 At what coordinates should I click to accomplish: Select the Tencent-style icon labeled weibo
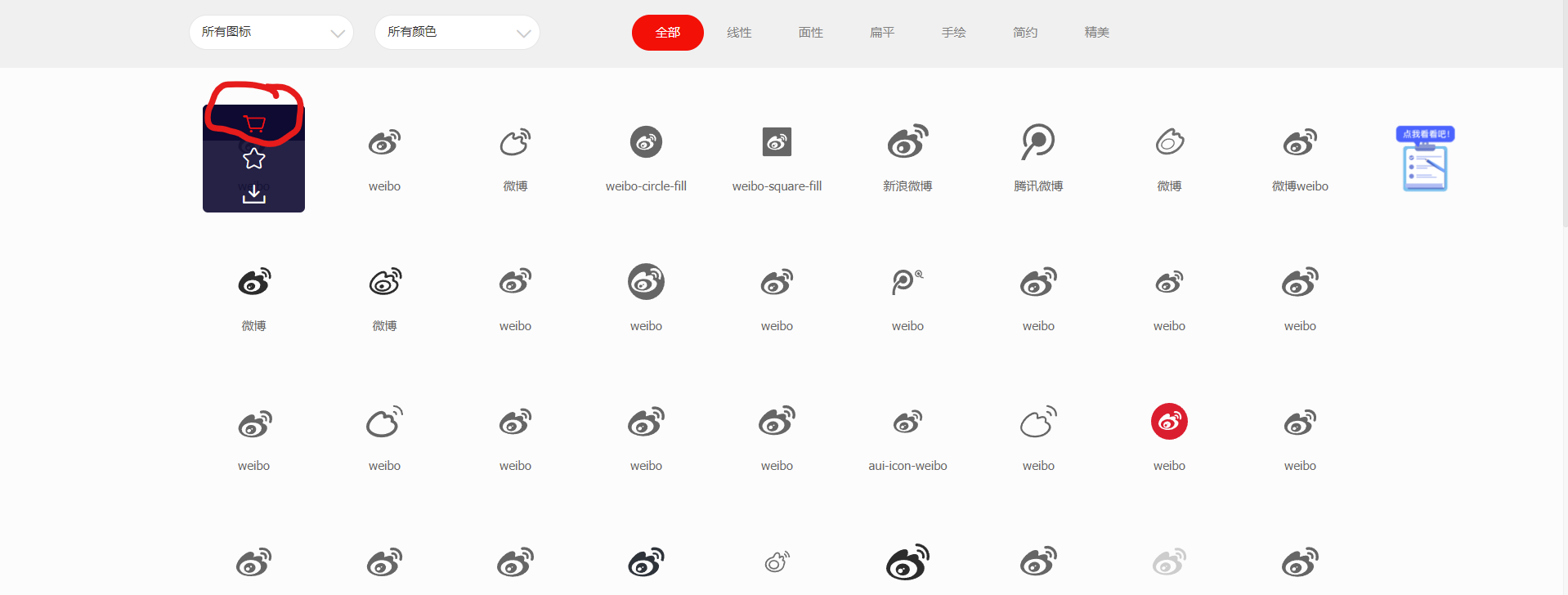[907, 282]
